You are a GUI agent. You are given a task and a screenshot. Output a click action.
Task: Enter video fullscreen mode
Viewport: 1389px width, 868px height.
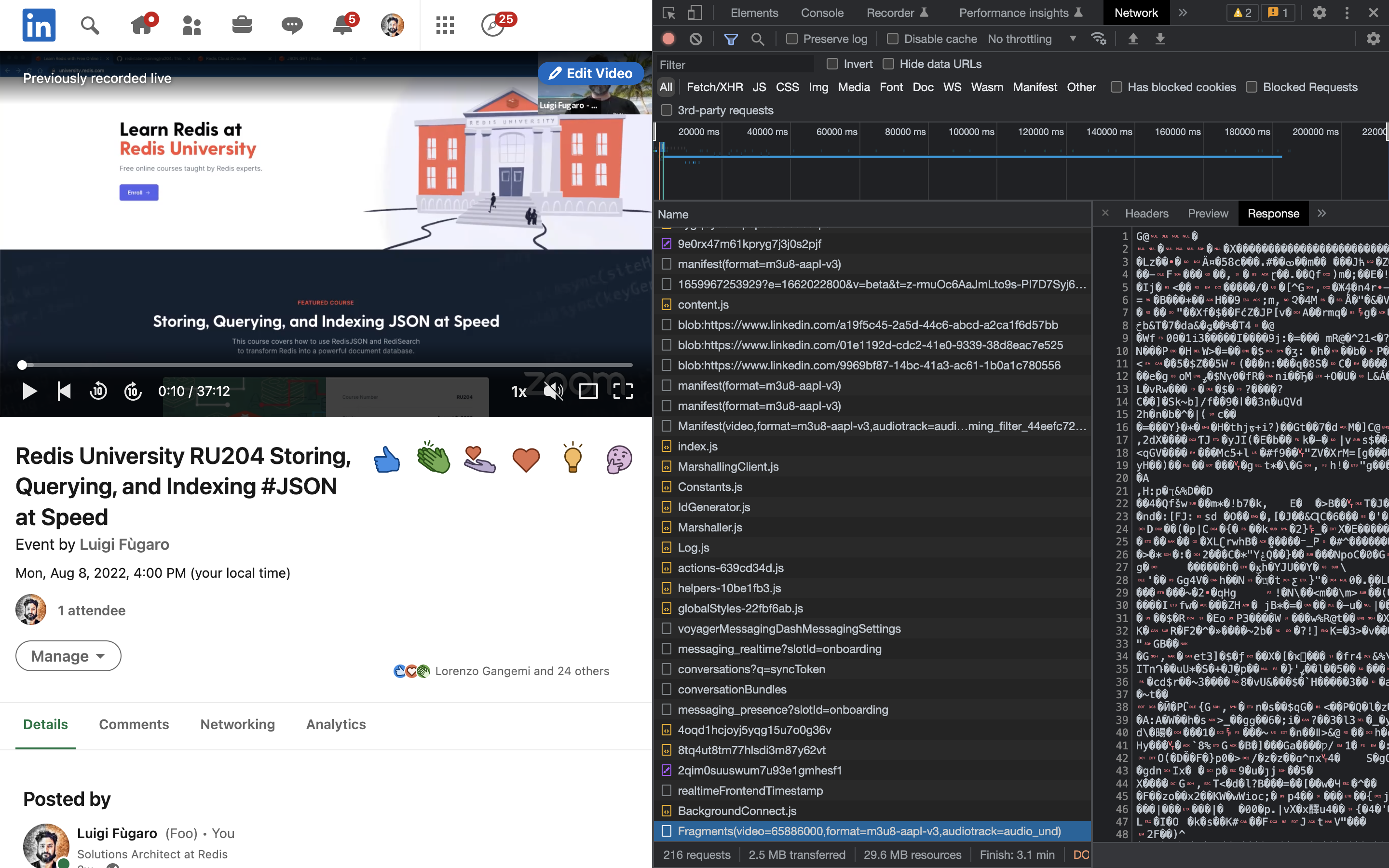tap(623, 392)
